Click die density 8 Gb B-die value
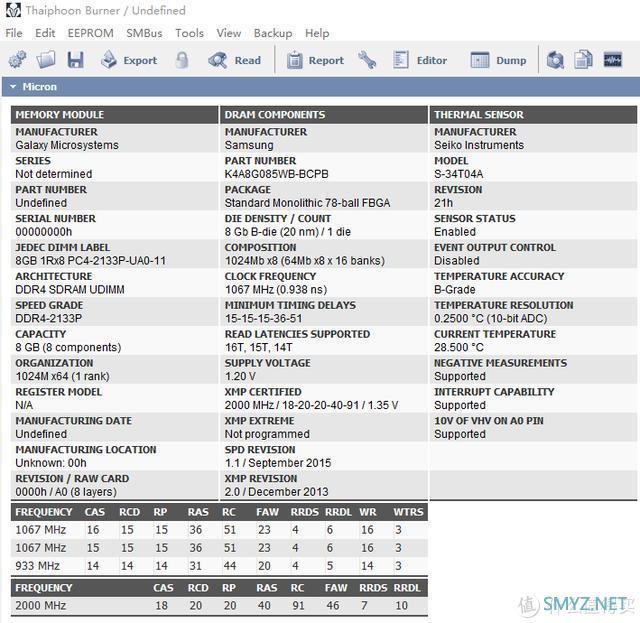 (288, 231)
